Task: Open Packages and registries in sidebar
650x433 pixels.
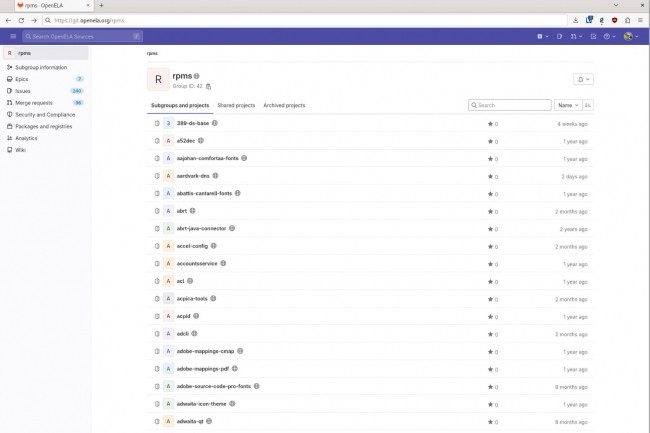Action: (x=43, y=126)
